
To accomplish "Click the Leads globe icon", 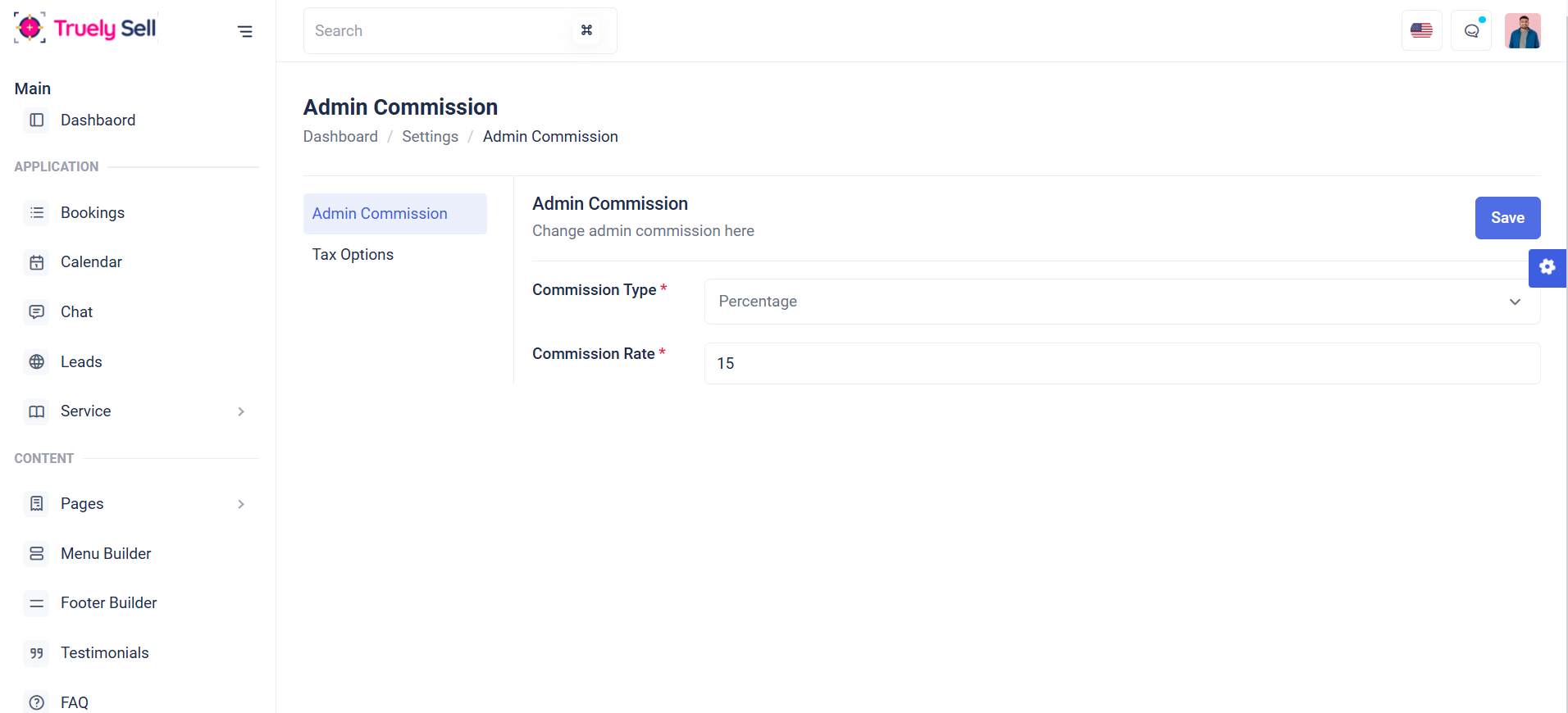I will [37, 361].
